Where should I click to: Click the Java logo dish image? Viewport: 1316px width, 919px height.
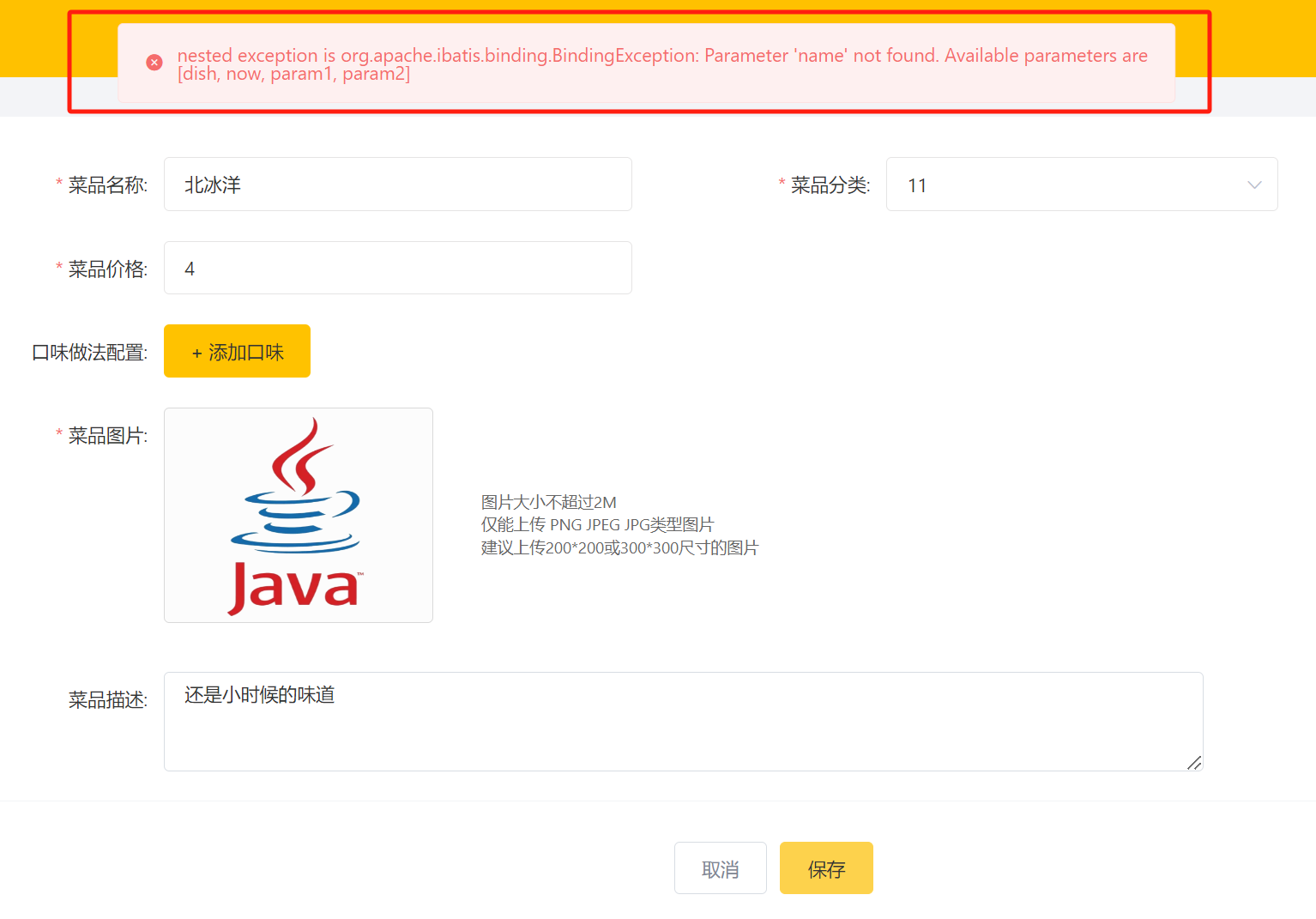pyautogui.click(x=298, y=515)
